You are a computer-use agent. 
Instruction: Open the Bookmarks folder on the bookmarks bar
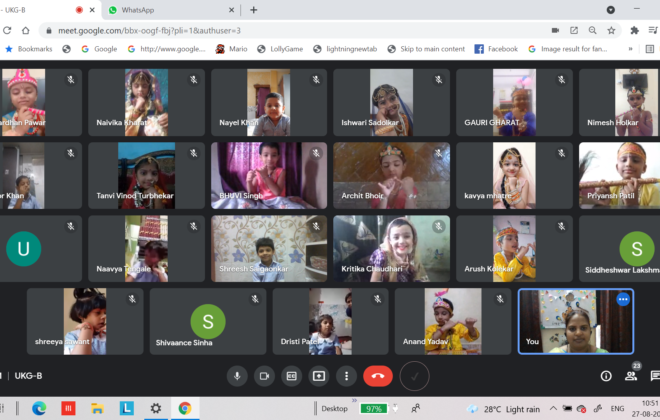coord(29,49)
